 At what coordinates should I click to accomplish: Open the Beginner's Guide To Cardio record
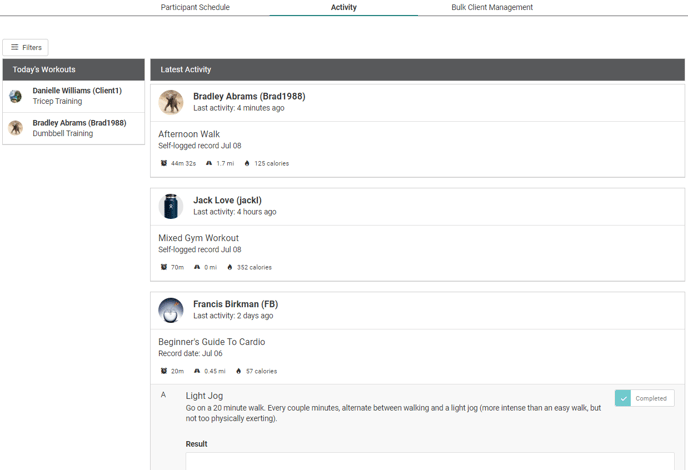[x=211, y=342]
